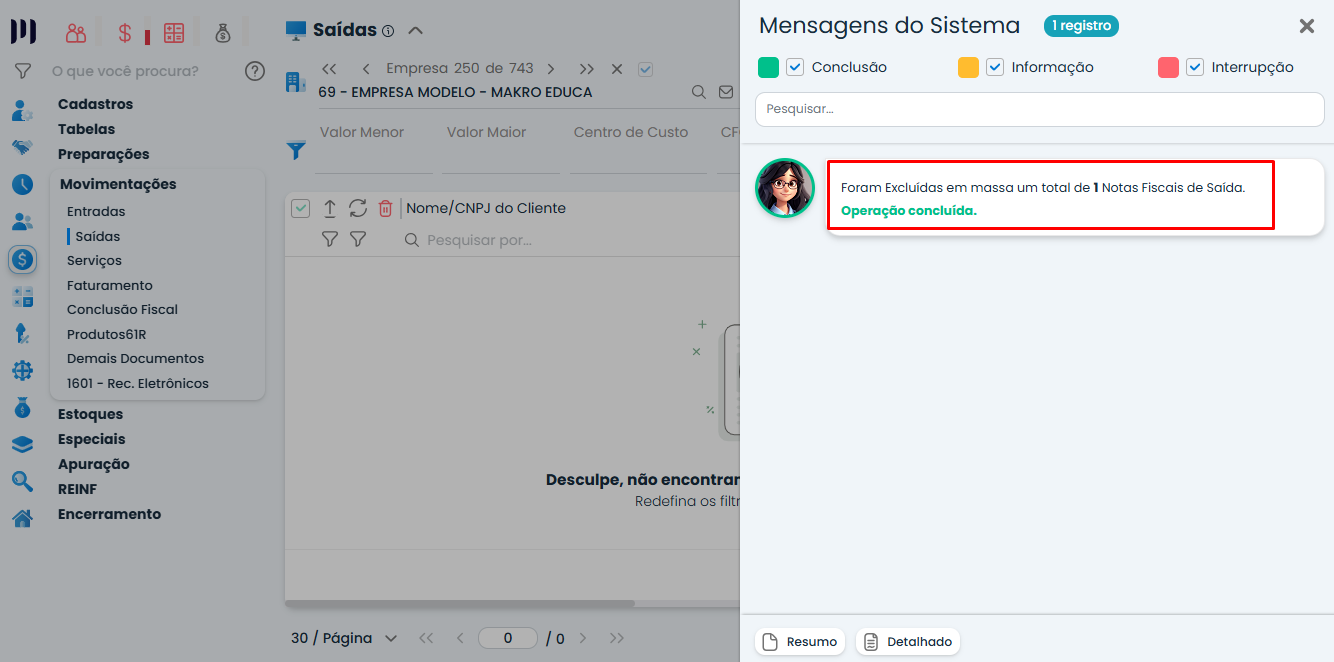Click the yellow Informação color swatch
This screenshot has width=1334, height=662.
968,67
